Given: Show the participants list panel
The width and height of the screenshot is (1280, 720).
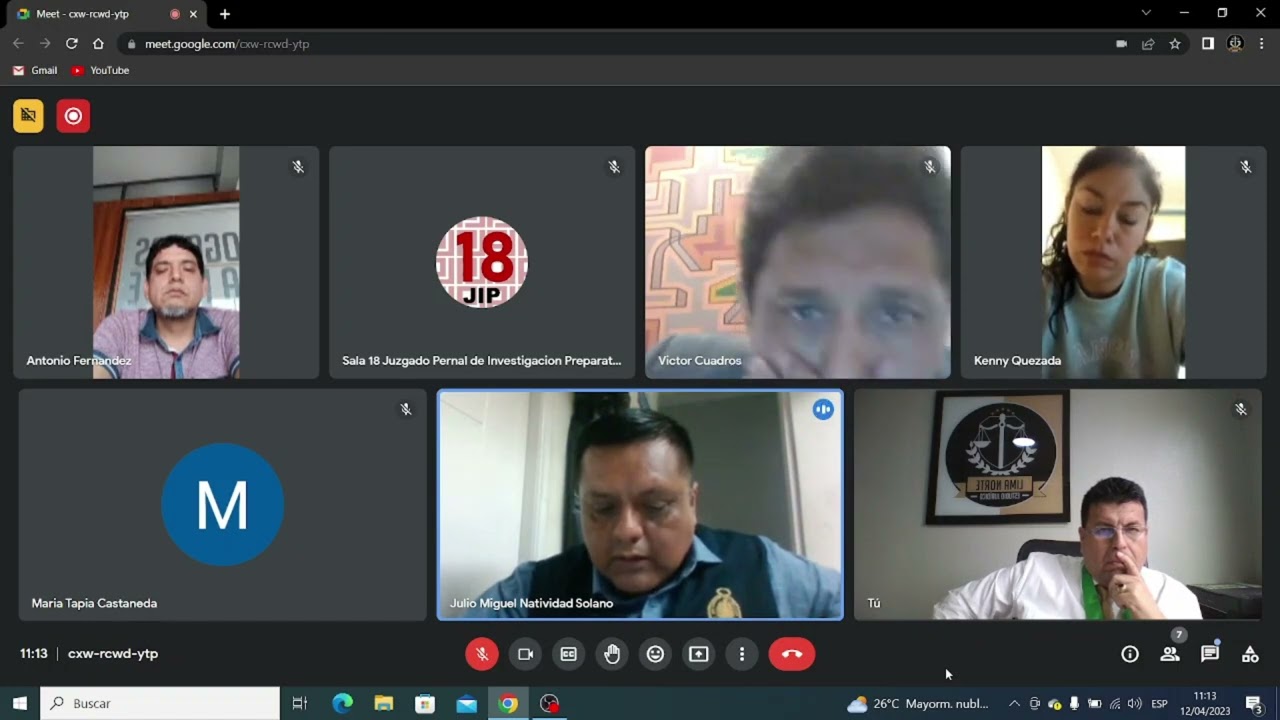Looking at the screenshot, I should [1170, 654].
